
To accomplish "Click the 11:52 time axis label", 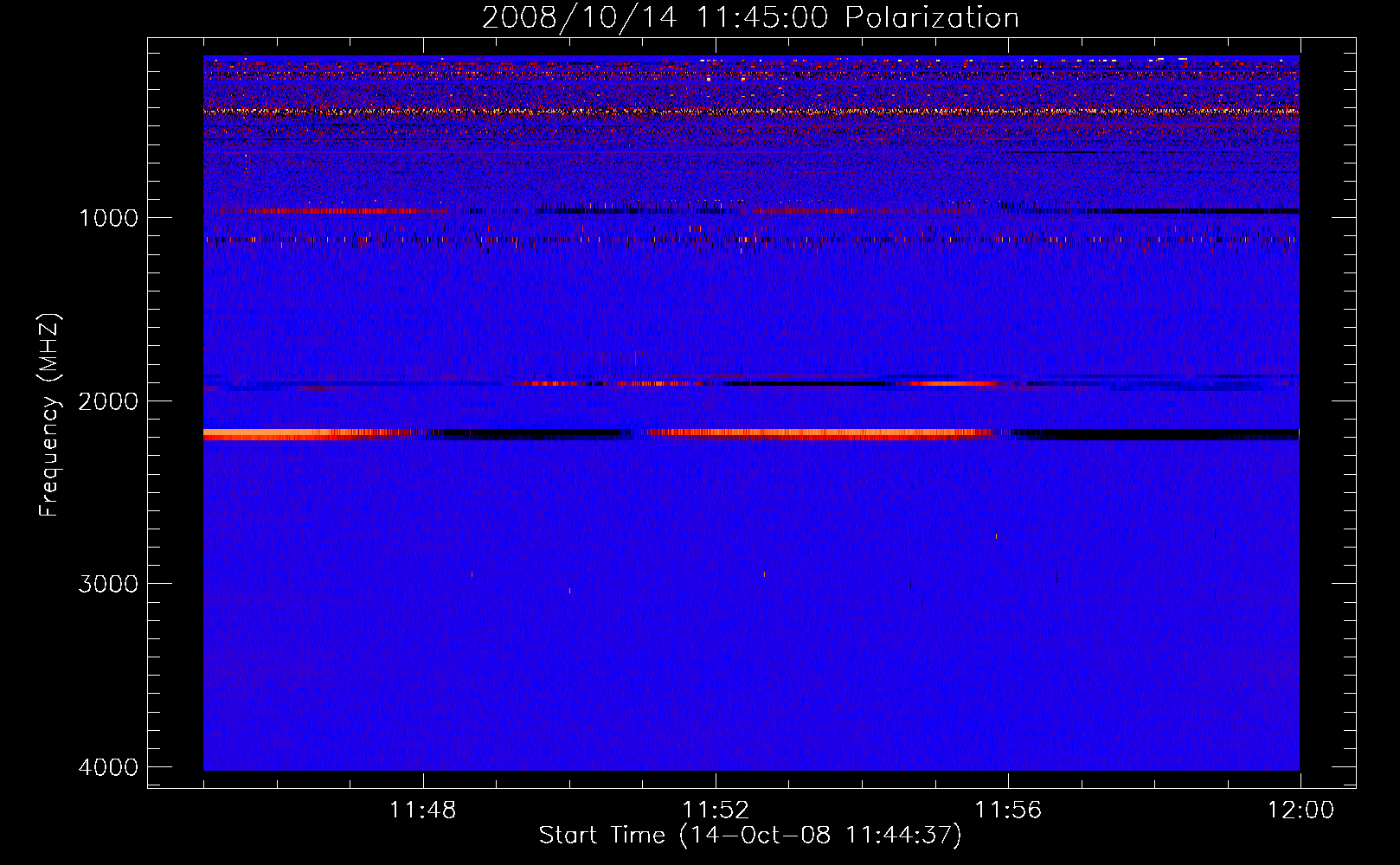I will (x=716, y=811).
